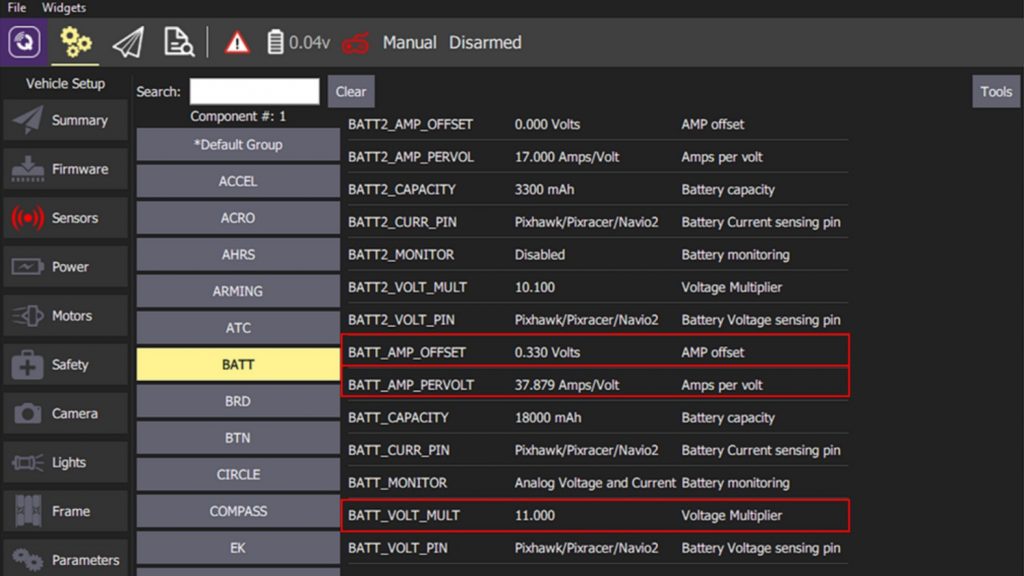Select the COMPASS parameter group

coord(238,511)
